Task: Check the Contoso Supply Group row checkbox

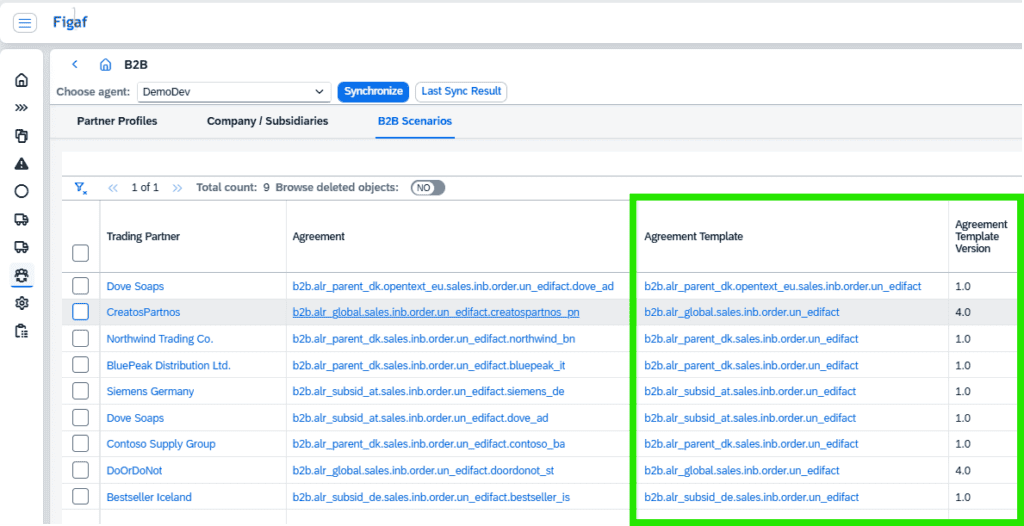Action: pos(80,444)
